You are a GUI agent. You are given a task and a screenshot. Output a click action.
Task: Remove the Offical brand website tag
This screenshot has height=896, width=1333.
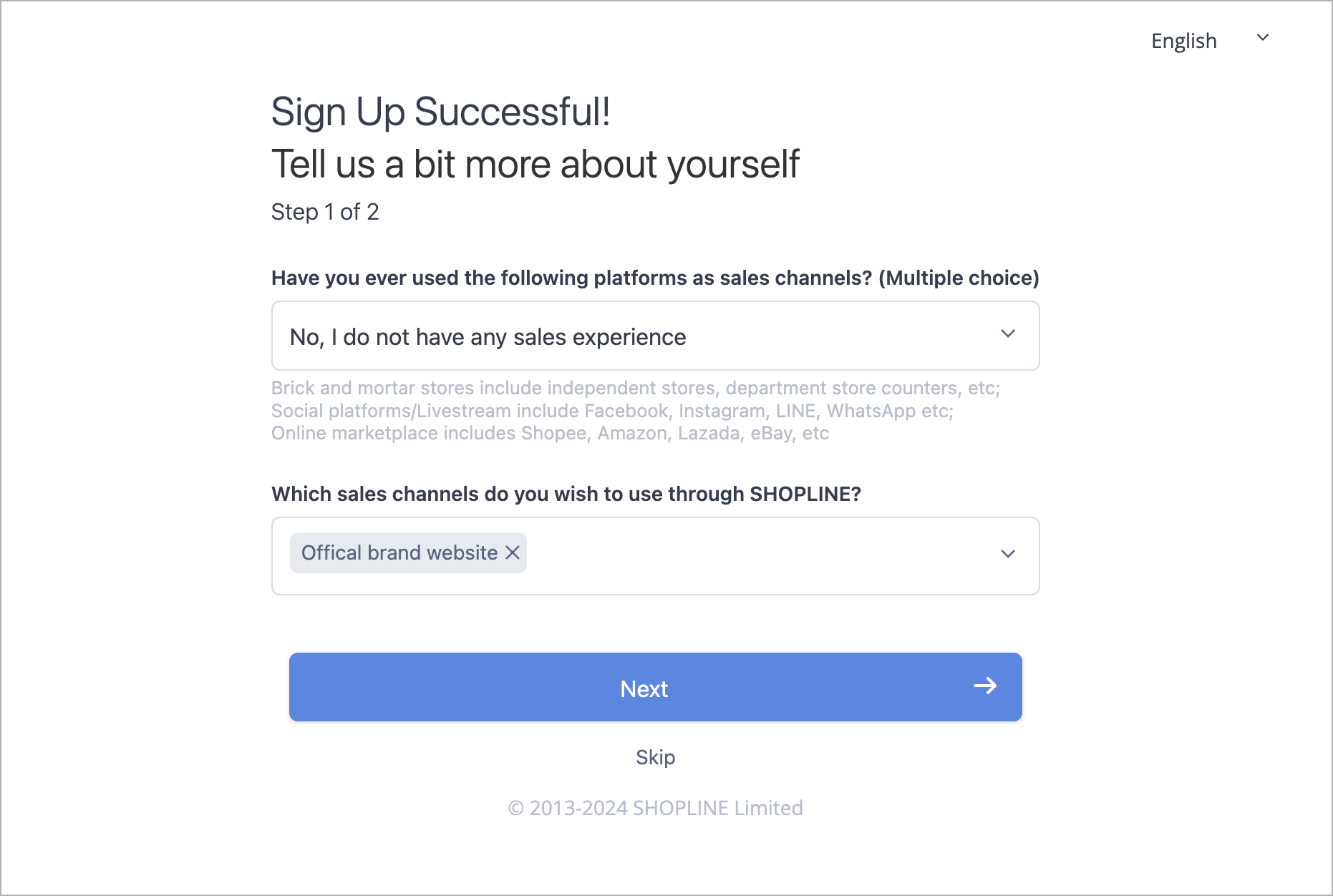pyautogui.click(x=513, y=552)
